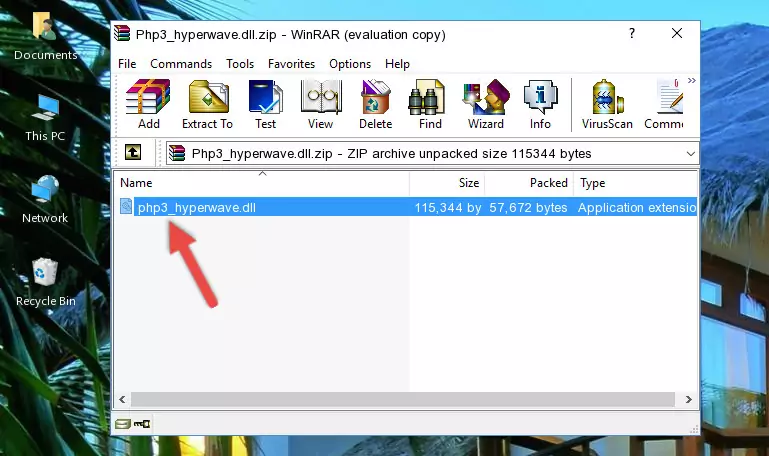Click the php3_hyperwave.dll file icon

126,206
